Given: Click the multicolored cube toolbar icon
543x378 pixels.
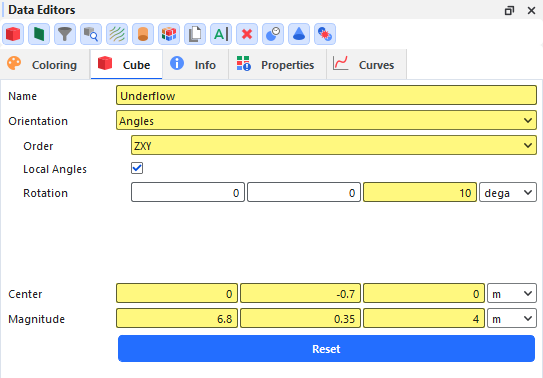Looking at the screenshot, I should coord(169,34).
